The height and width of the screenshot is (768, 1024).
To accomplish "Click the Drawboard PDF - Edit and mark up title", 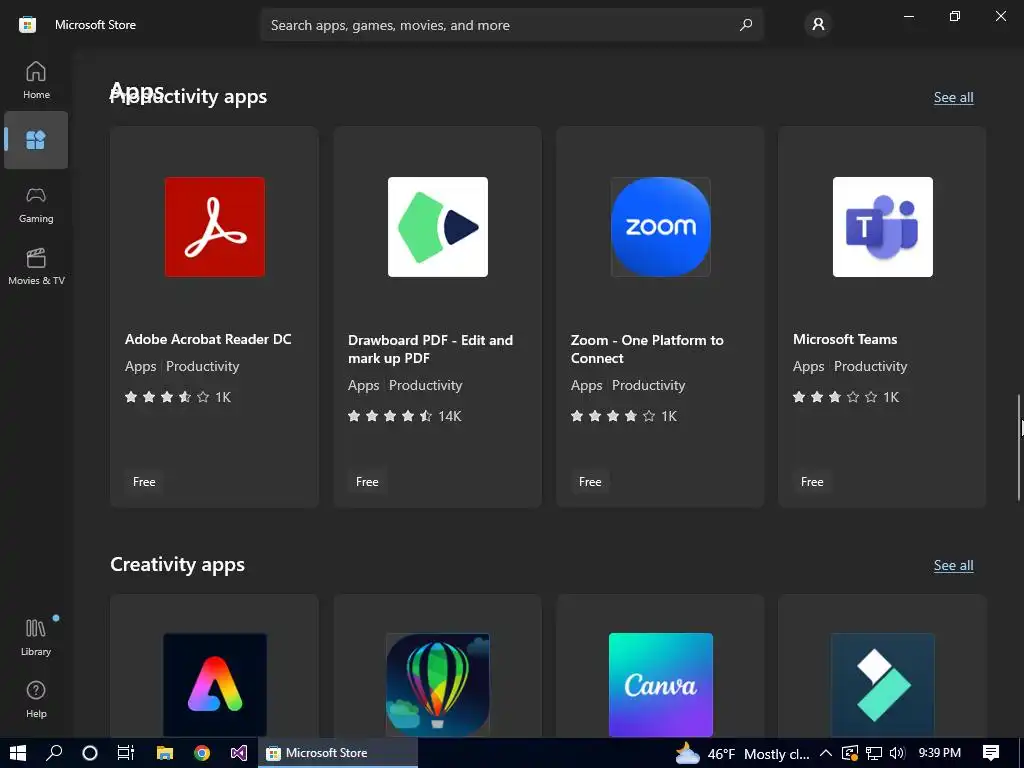I will click(430, 349).
